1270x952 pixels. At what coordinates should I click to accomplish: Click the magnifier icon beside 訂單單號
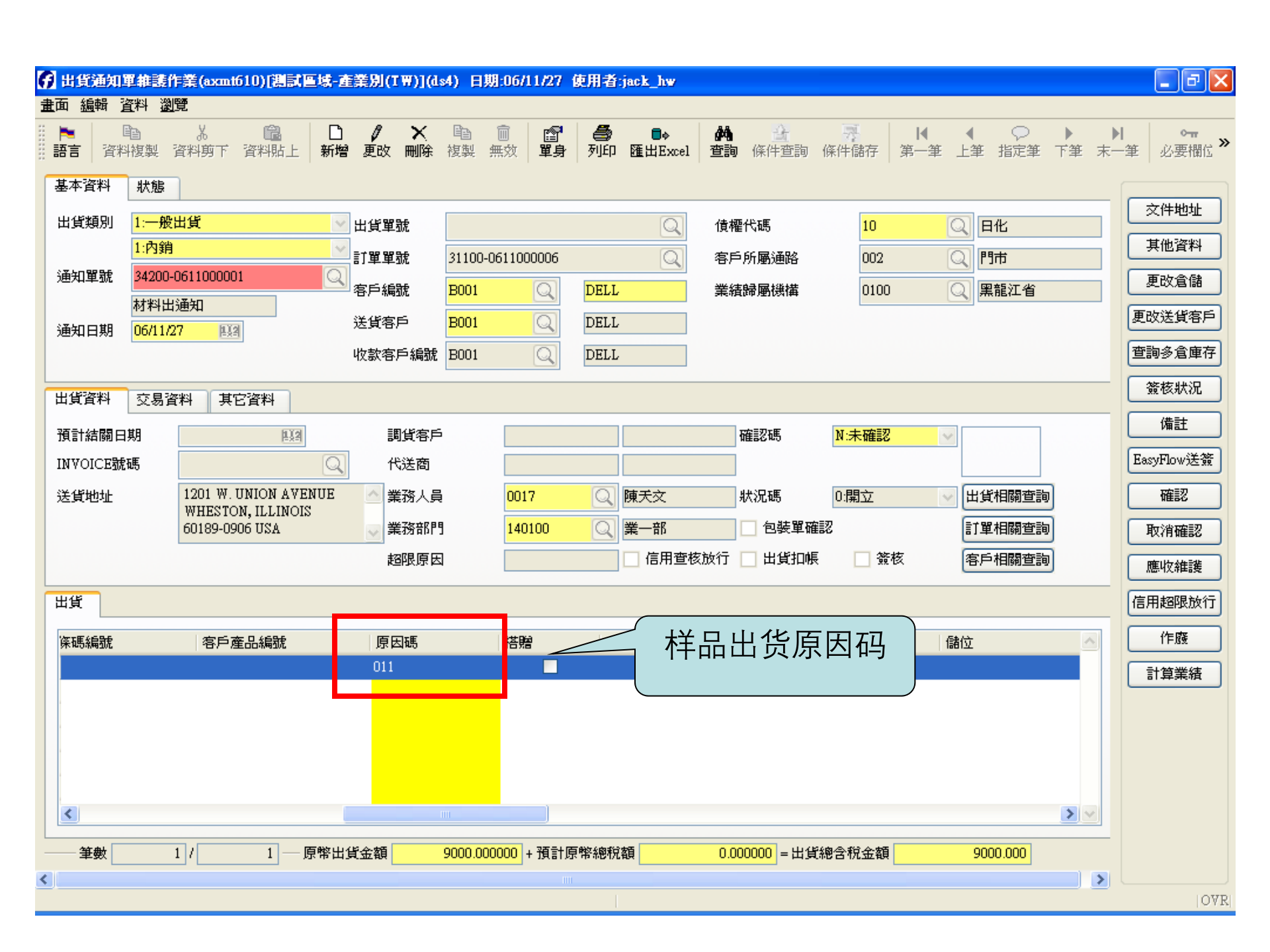(x=673, y=258)
